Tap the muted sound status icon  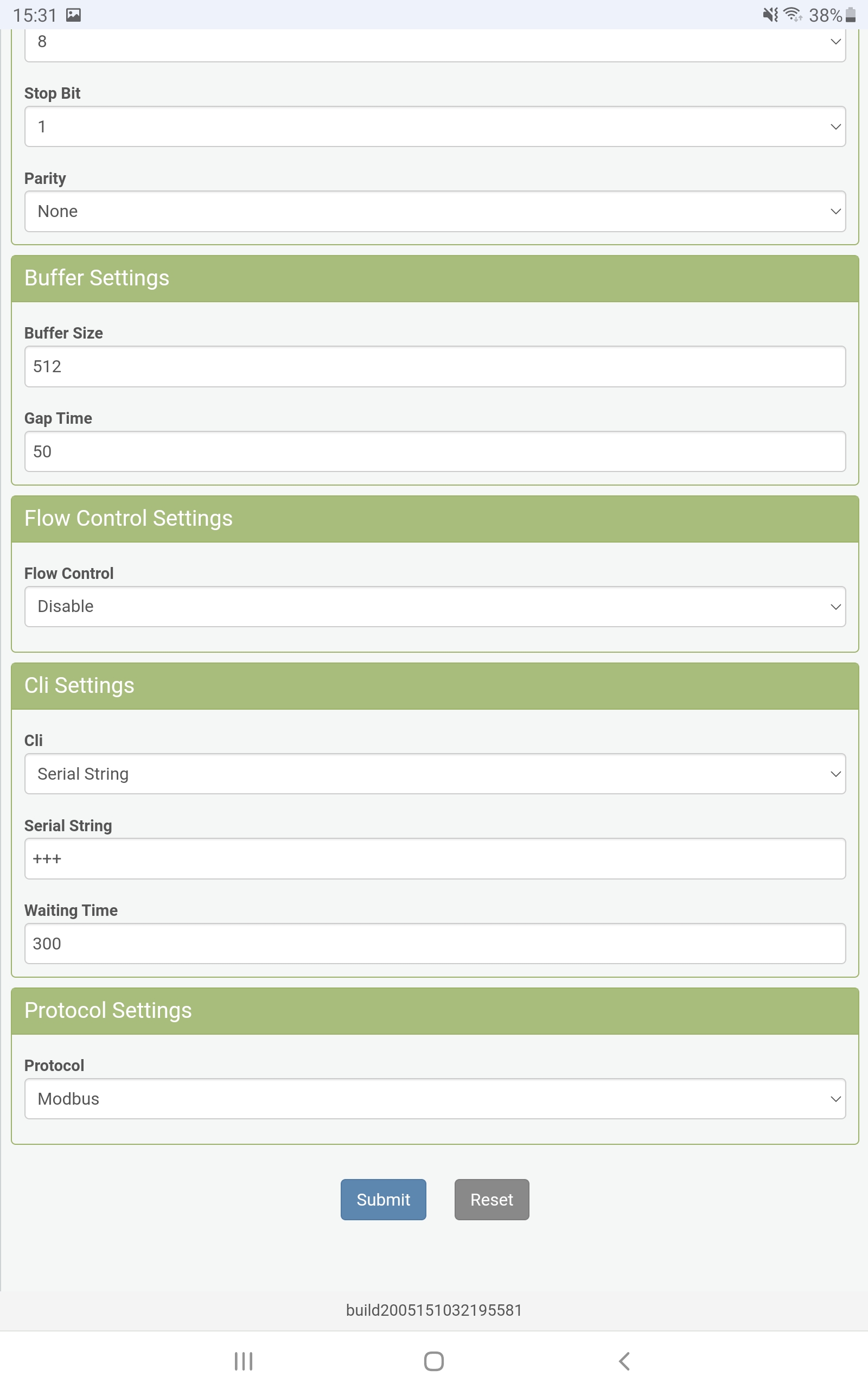pyautogui.click(x=770, y=15)
